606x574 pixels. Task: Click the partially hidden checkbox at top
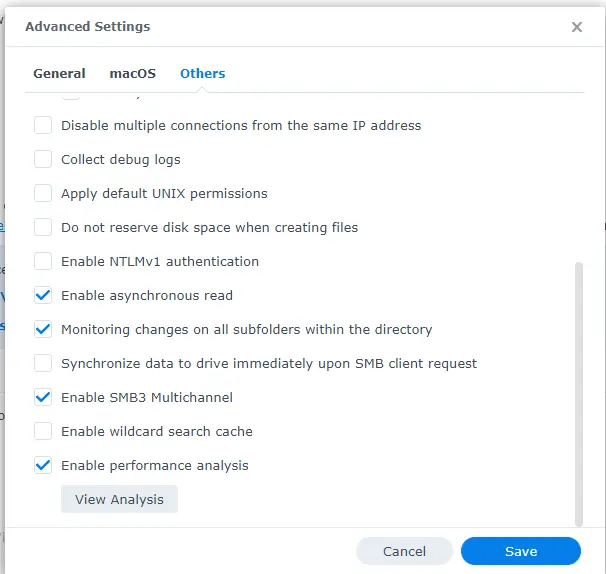71,97
